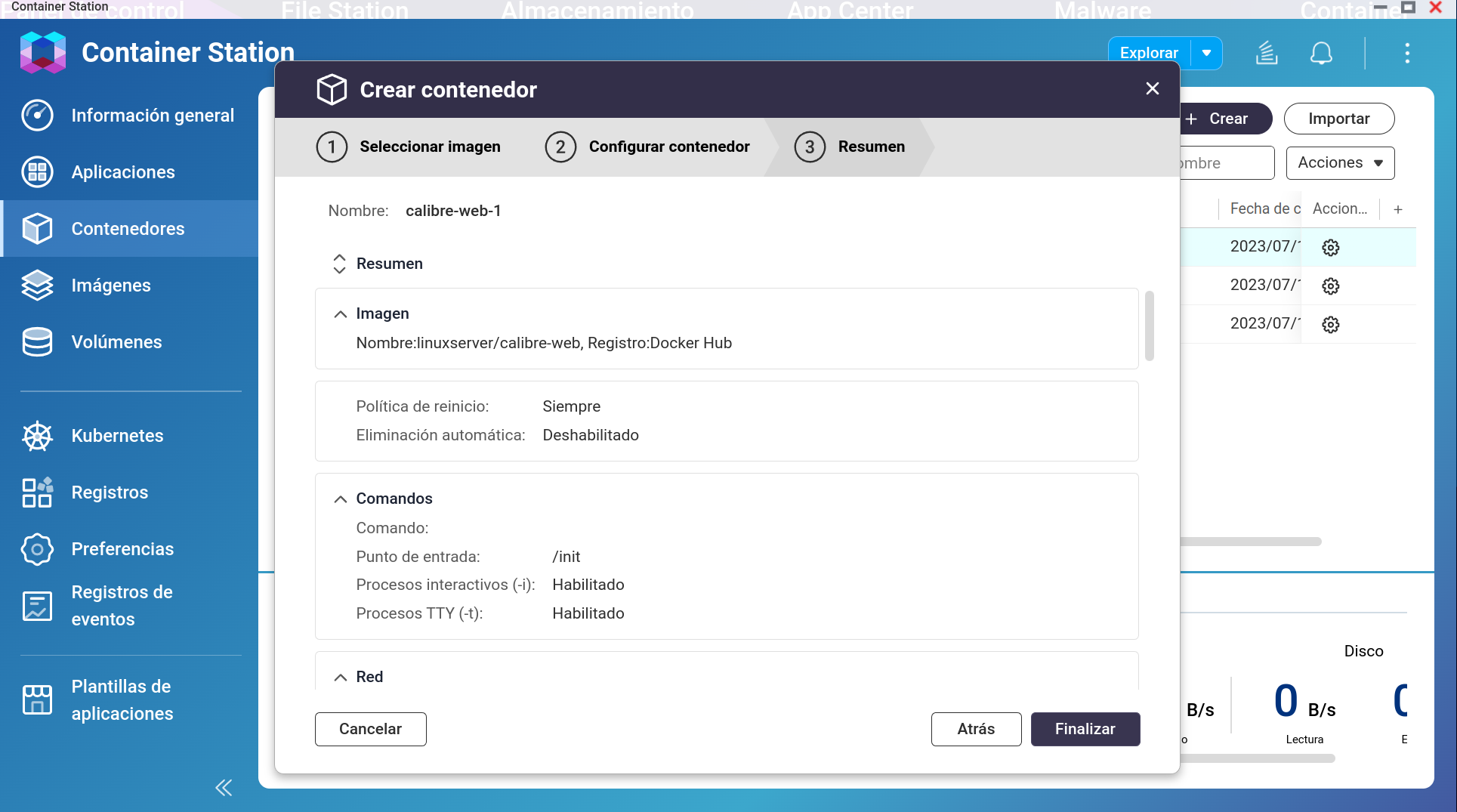Open the Acciones dropdown
Image resolution: width=1457 pixels, height=812 pixels.
[1340, 163]
